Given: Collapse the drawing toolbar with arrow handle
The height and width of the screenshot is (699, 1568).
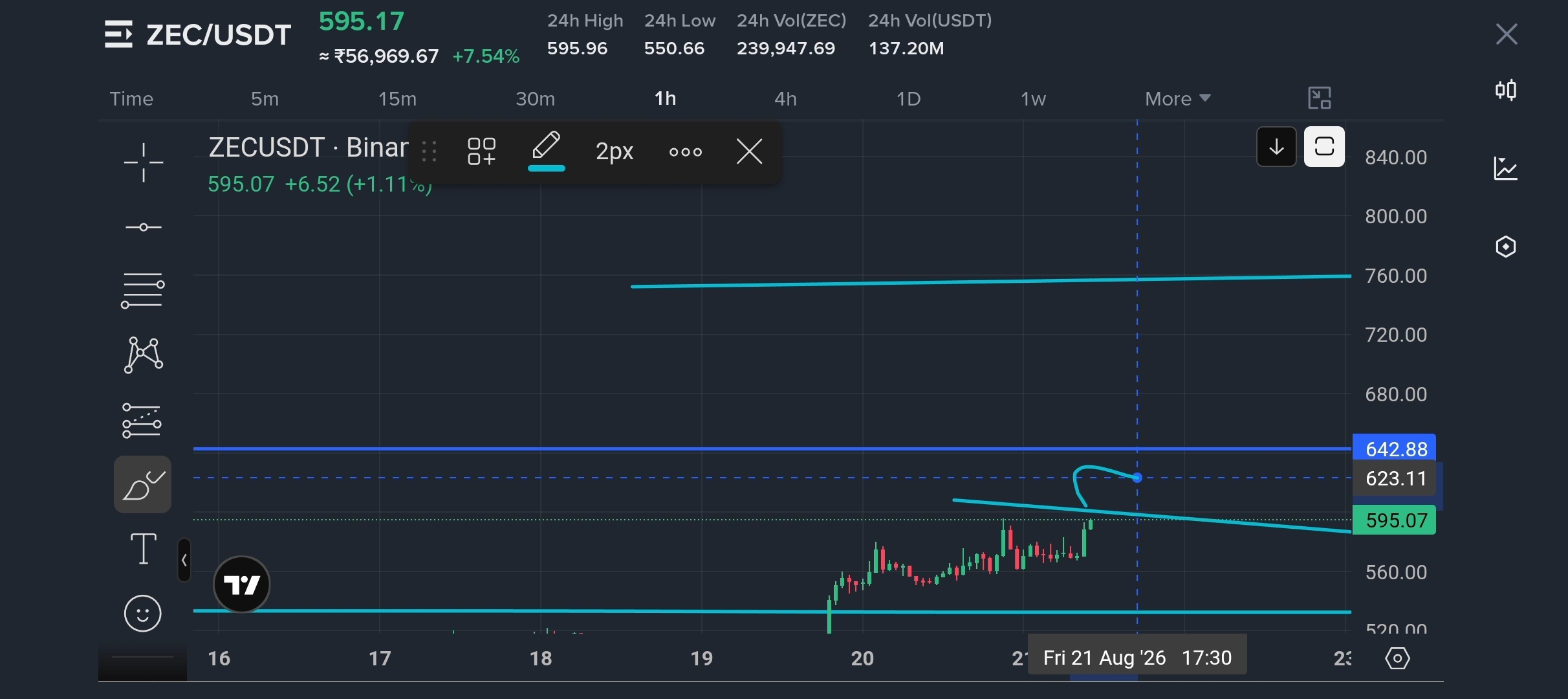Looking at the screenshot, I should coord(184,560).
